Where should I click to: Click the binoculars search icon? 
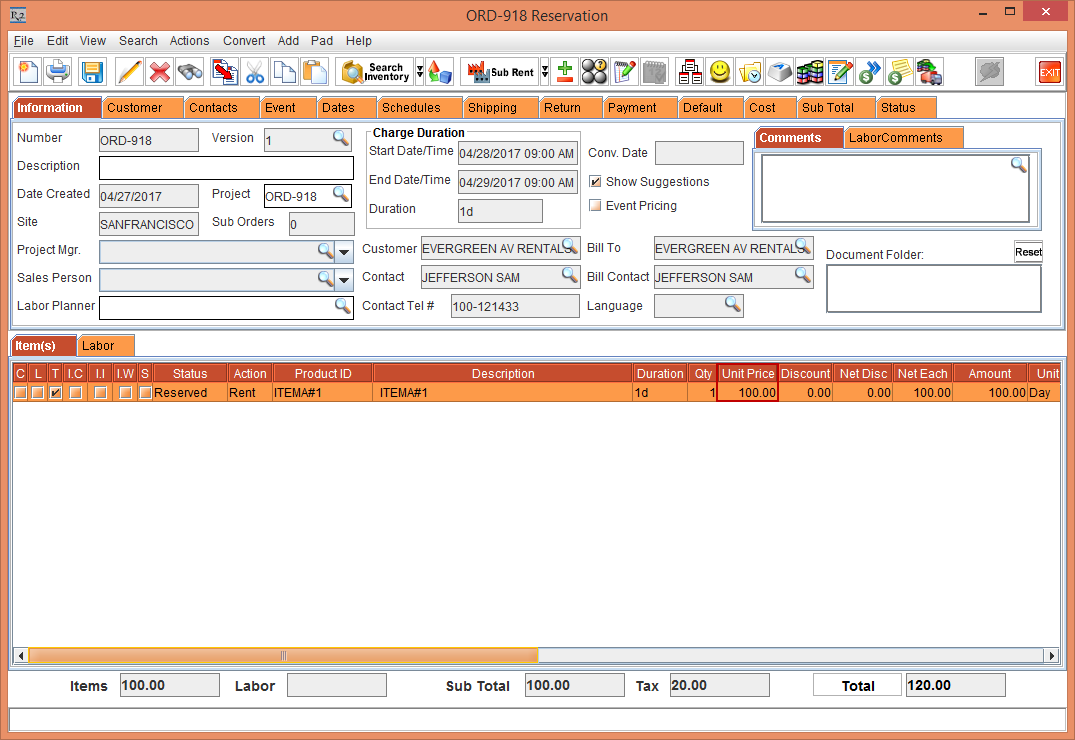(x=190, y=72)
